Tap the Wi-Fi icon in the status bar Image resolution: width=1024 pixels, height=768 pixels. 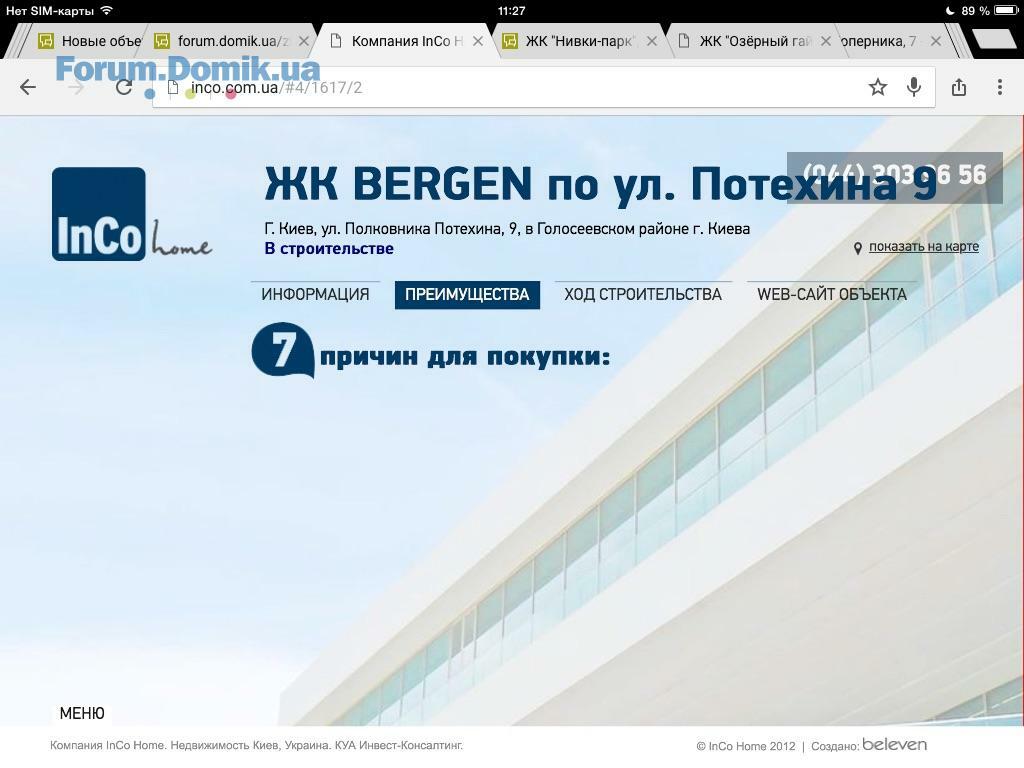click(x=106, y=10)
